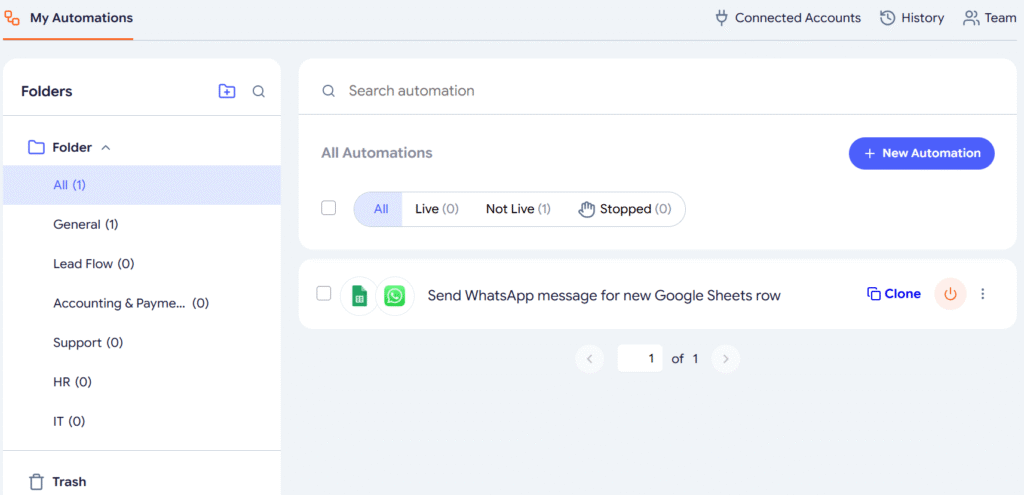This screenshot has height=495, width=1024.
Task: Open the Trash bin
Action: [57, 482]
